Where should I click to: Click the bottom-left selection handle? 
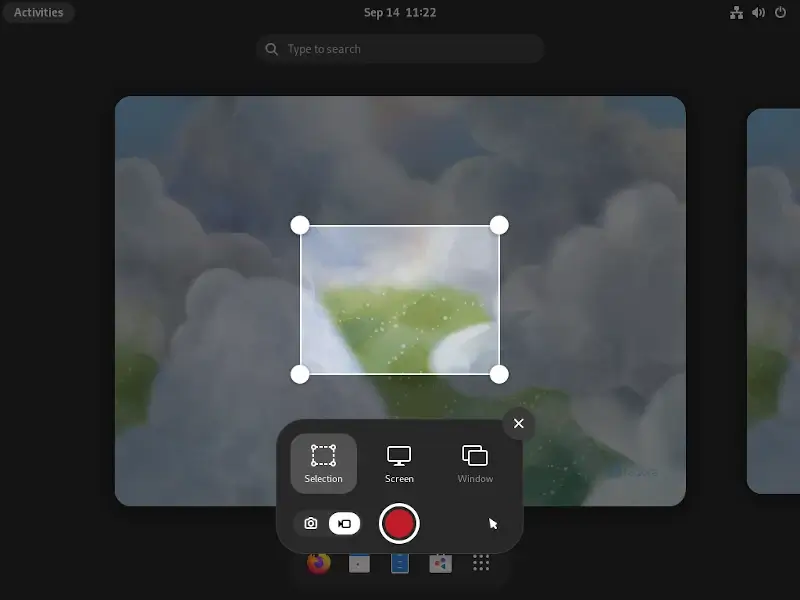point(300,374)
